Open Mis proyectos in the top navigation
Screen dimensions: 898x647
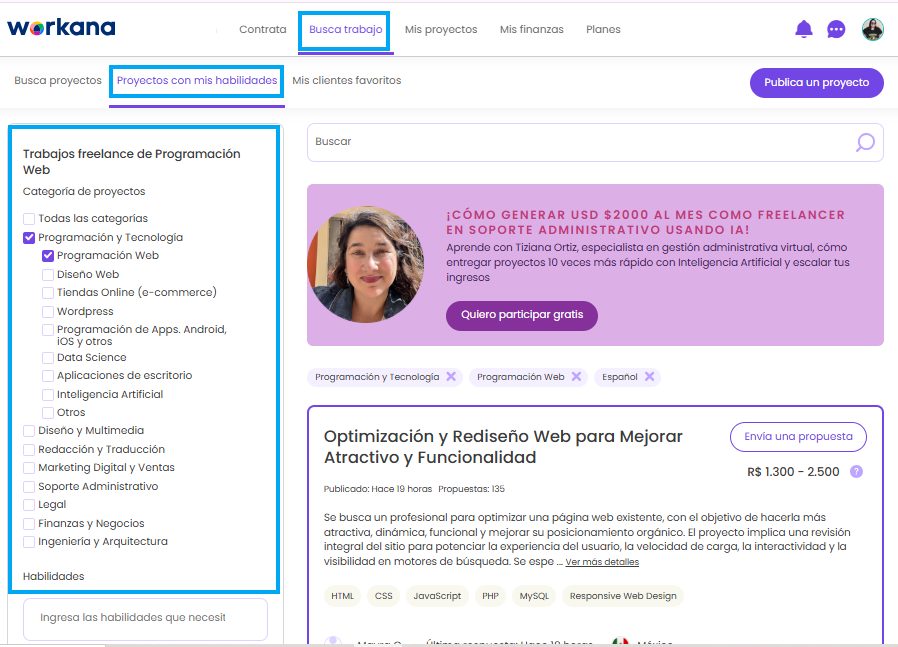441,29
